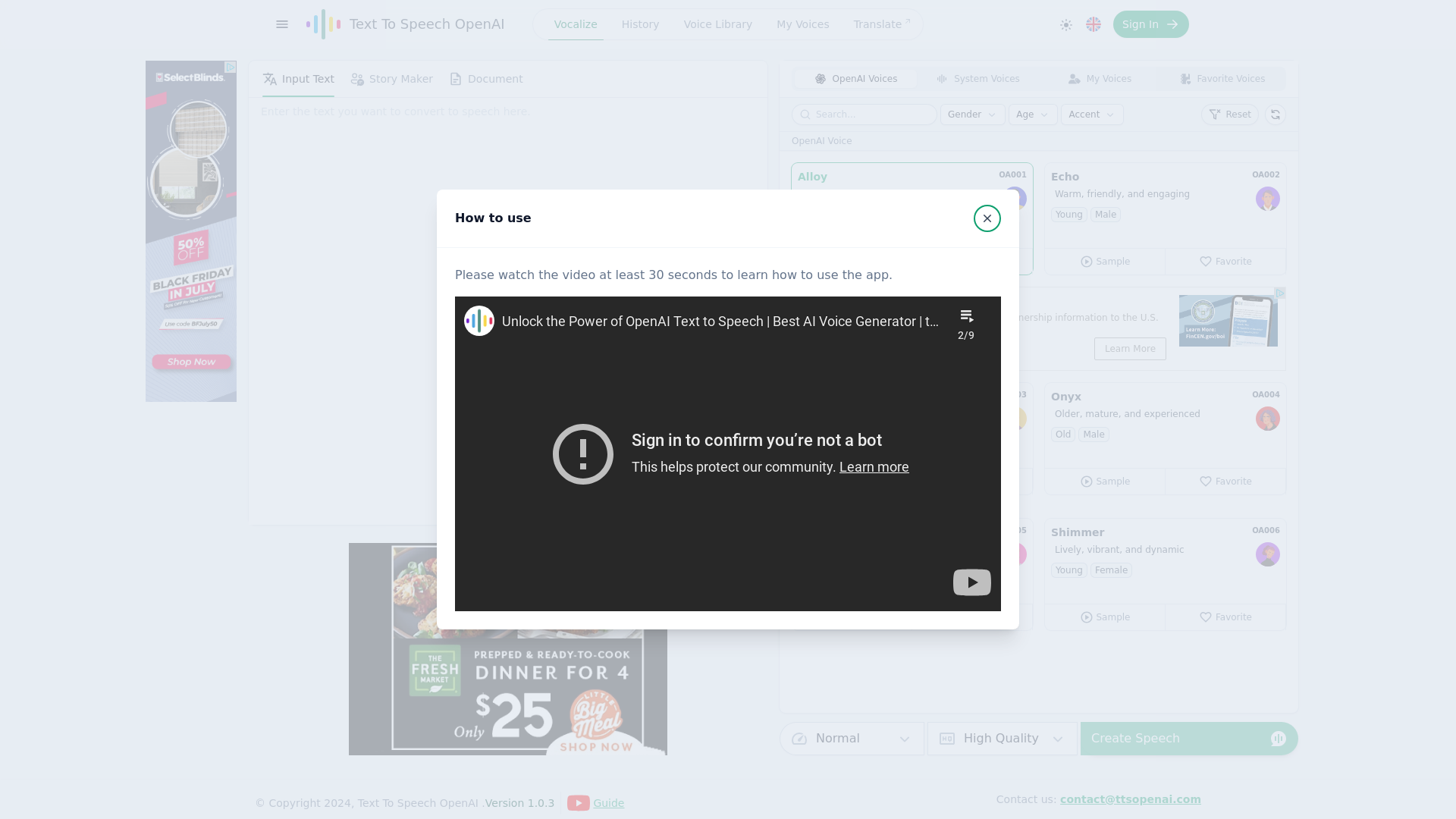Open the Translate external link

pos(881,24)
